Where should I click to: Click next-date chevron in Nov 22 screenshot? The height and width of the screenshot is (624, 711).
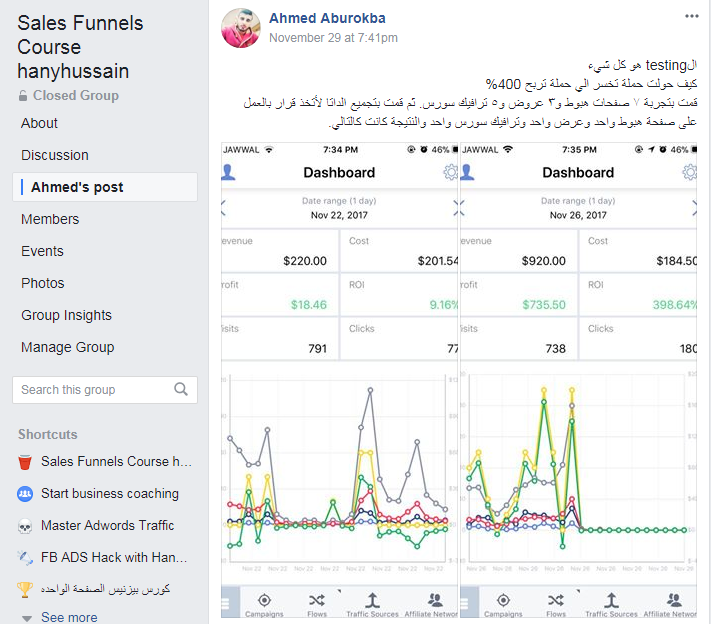coord(456,208)
